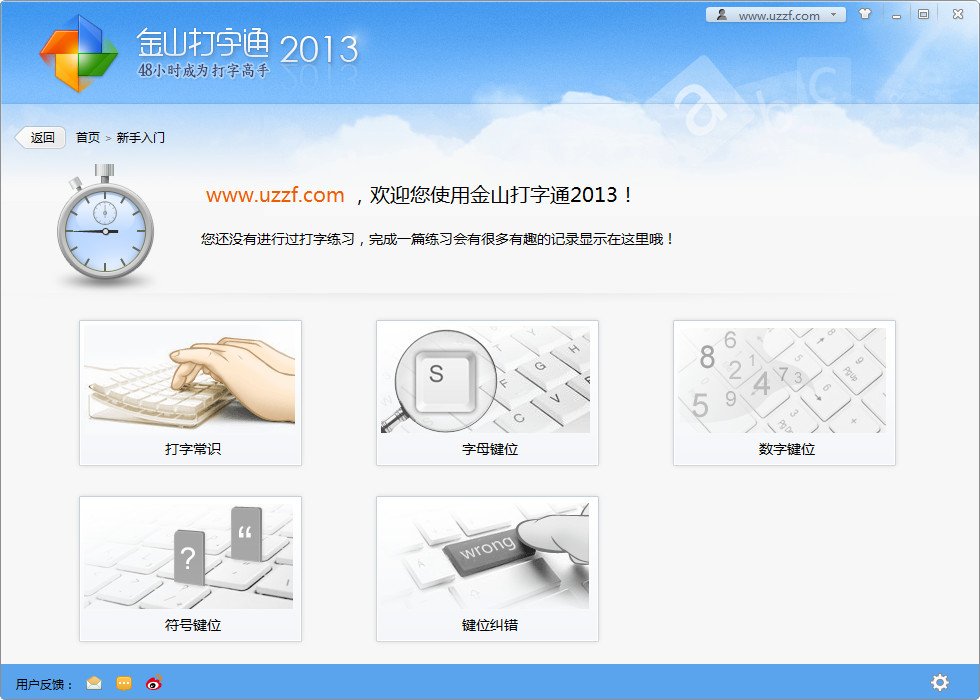
Task: Click the 金山打字通 colorful logo
Action: (x=79, y=54)
